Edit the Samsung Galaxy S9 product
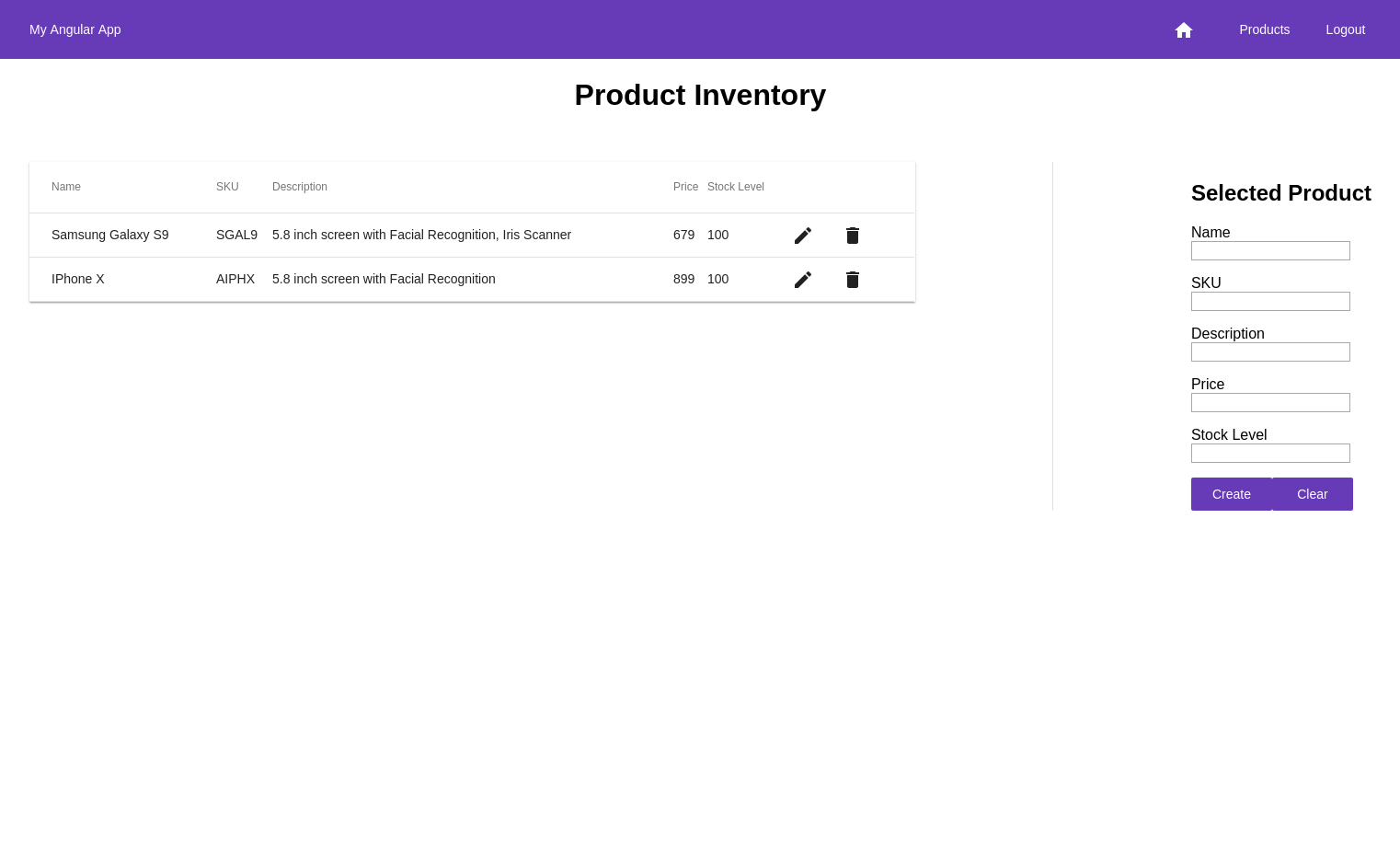Viewport: 1400px width, 841px height. click(803, 236)
